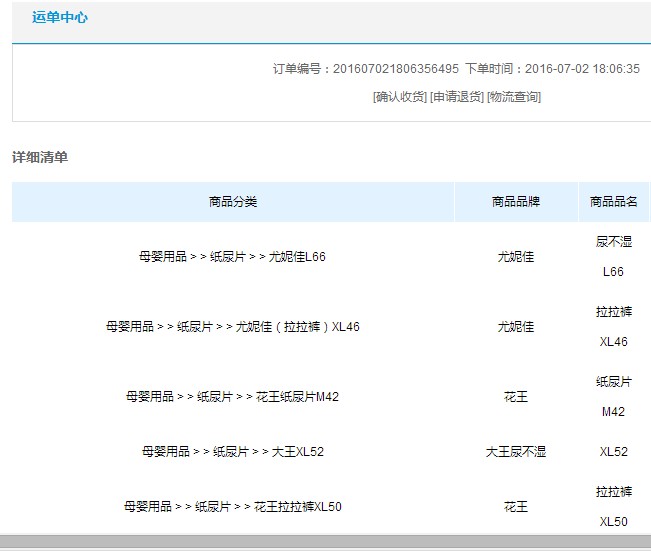Click the 商品分类 column header
Image resolution: width=651 pixels, height=551 pixels.
coord(233,202)
